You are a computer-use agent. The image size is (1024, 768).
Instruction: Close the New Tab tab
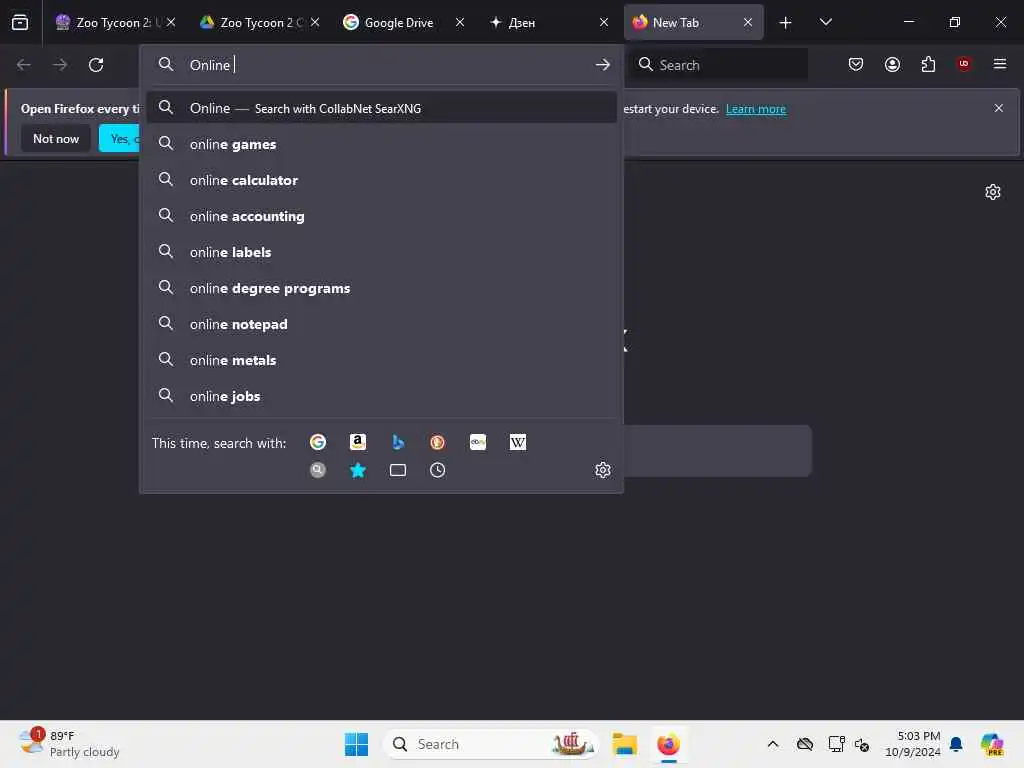[748, 22]
